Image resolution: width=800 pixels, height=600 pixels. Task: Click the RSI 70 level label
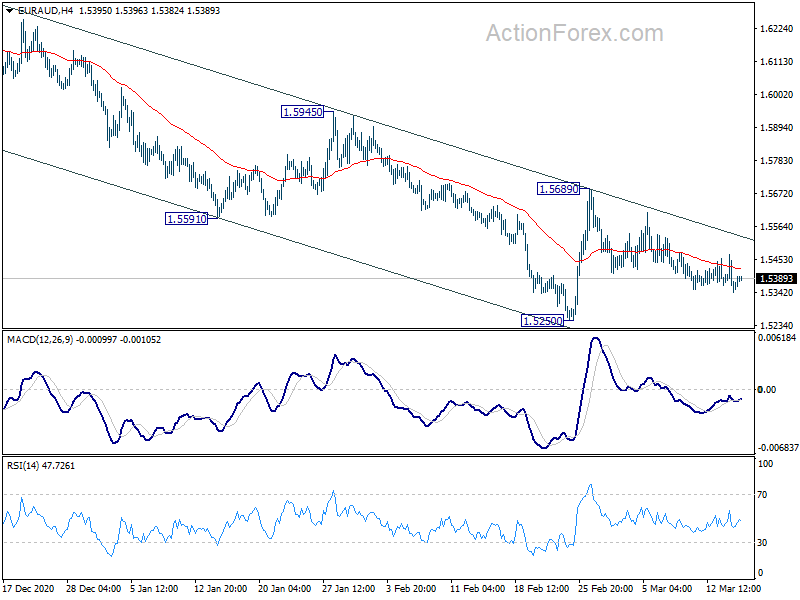point(762,494)
